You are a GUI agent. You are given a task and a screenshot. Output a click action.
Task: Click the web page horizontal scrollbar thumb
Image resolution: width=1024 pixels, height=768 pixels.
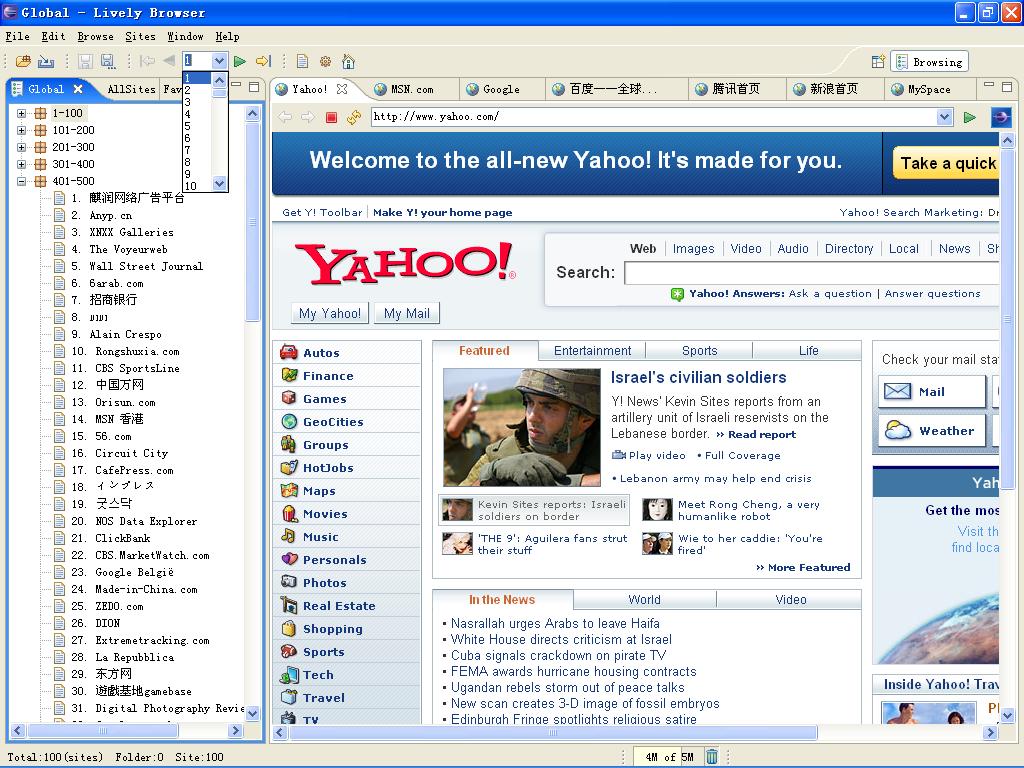pos(553,733)
